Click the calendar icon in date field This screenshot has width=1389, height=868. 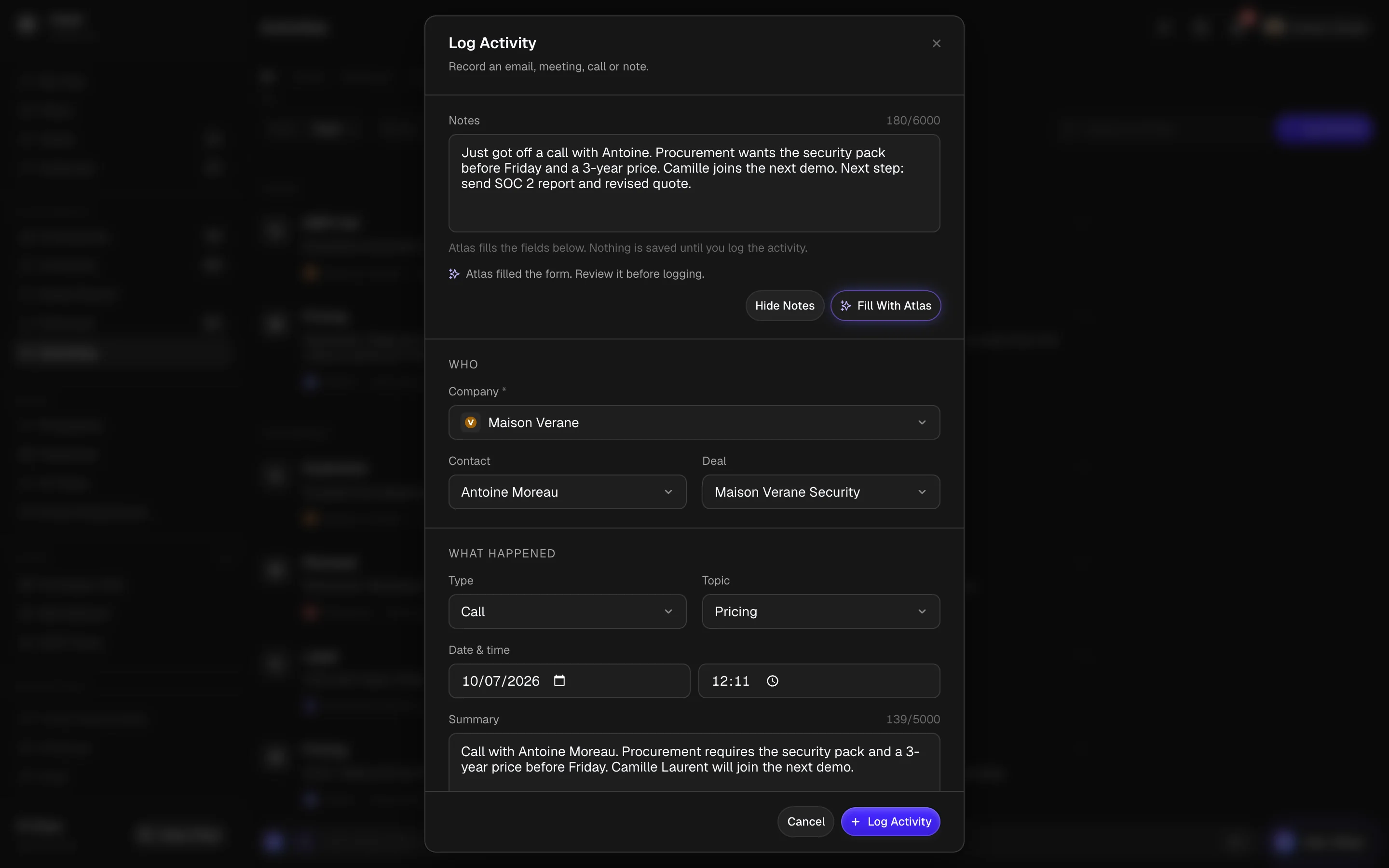tap(559, 681)
